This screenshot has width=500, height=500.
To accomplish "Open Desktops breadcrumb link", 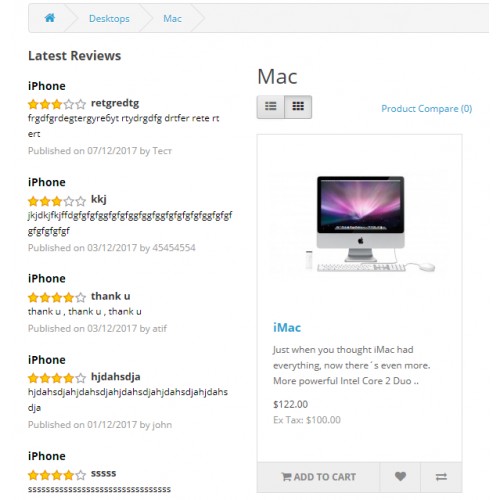I will tap(109, 18).
